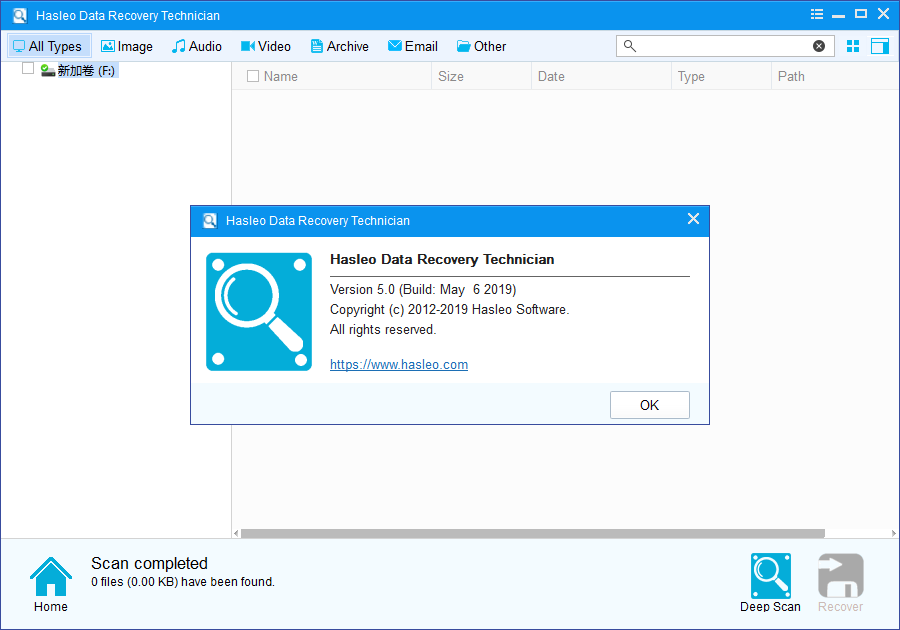Screen dimensions: 900x630
Task: Sort file list by Type column
Action: pos(721,76)
